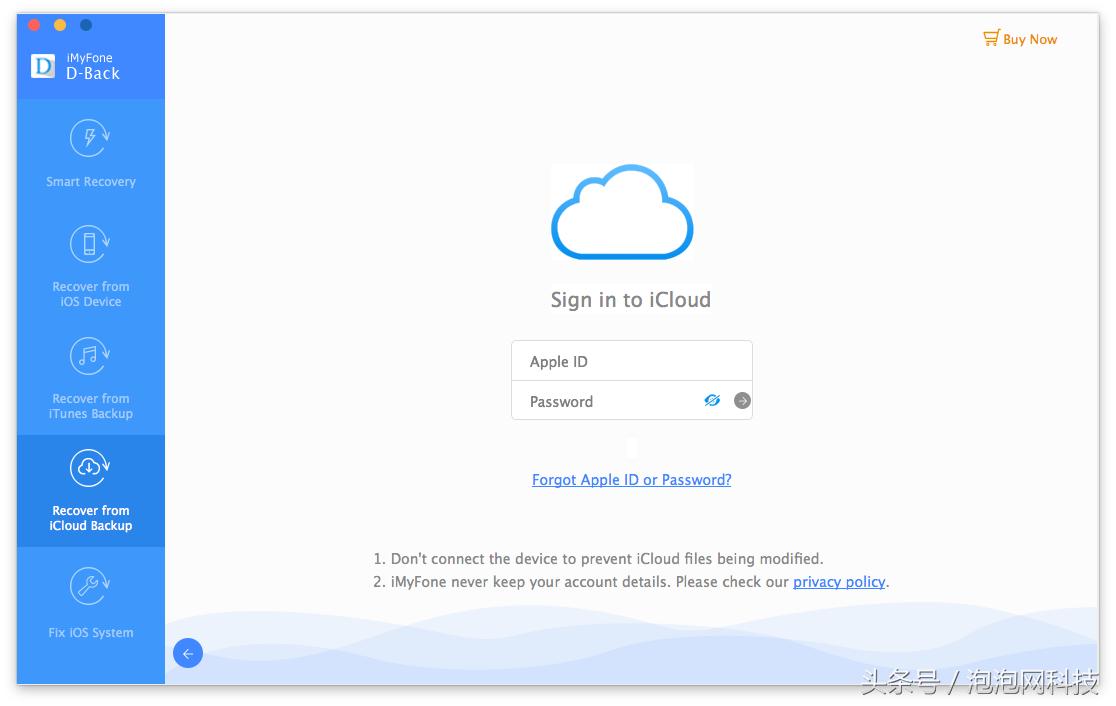This screenshot has height=706, width=1116.
Task: Open the privacy policy link
Action: tap(839, 582)
